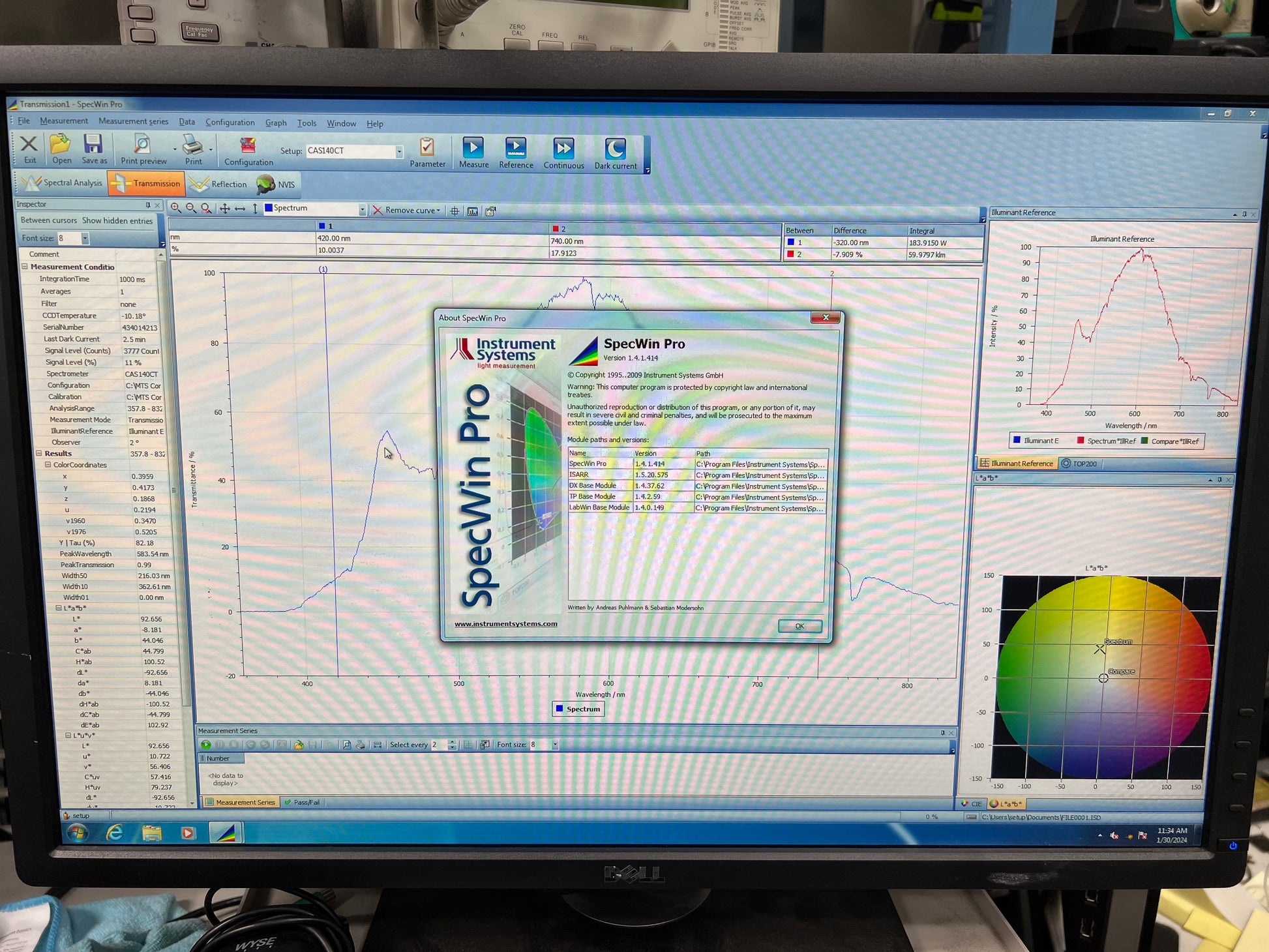Image resolution: width=1269 pixels, height=952 pixels.
Task: Click the Reference measurement icon
Action: [515, 149]
